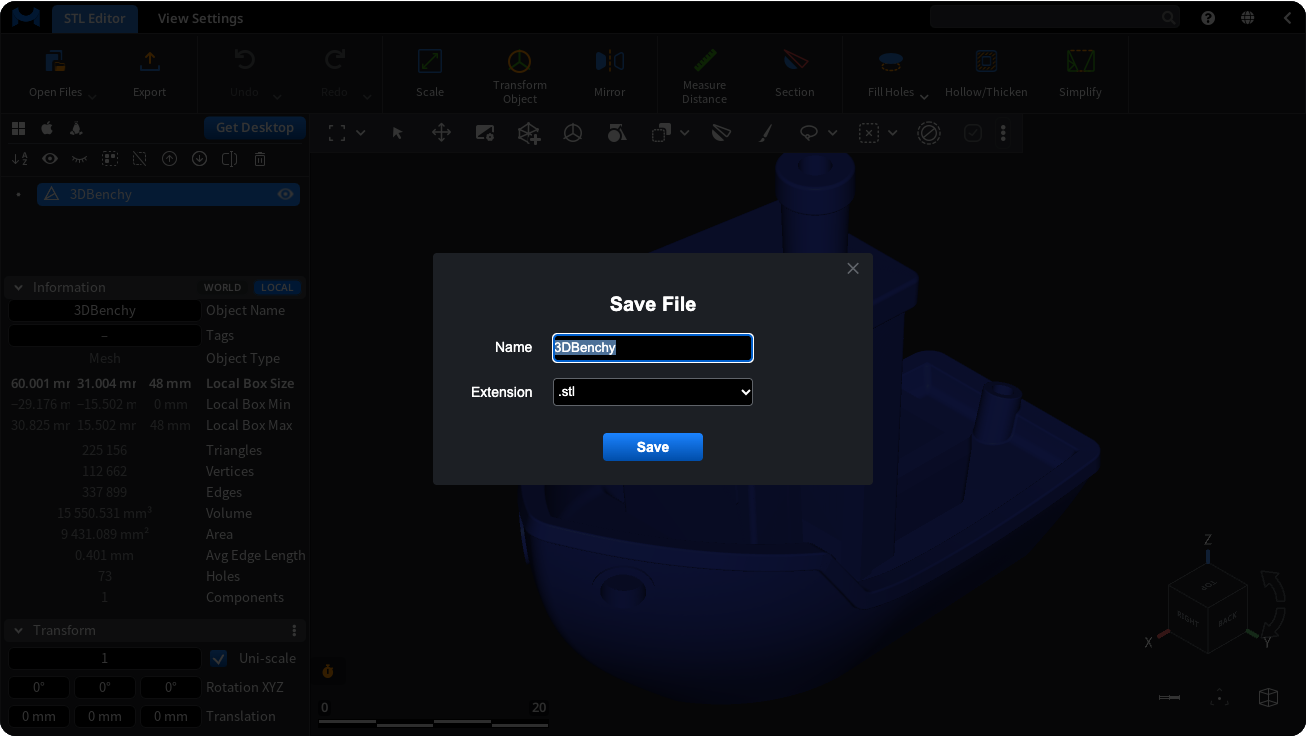Click the A-Z sort icon in the object list

19,159
